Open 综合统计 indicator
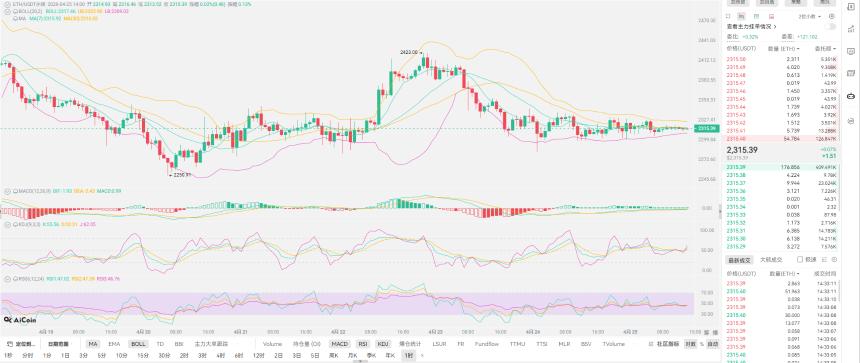Screen dimensions: 860x363 click(410, 344)
